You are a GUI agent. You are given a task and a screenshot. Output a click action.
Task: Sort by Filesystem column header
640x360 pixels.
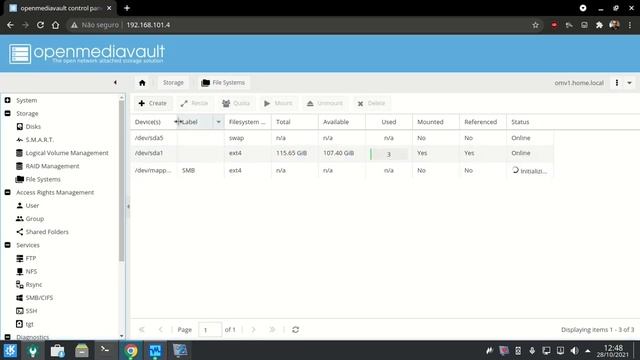click(248, 122)
